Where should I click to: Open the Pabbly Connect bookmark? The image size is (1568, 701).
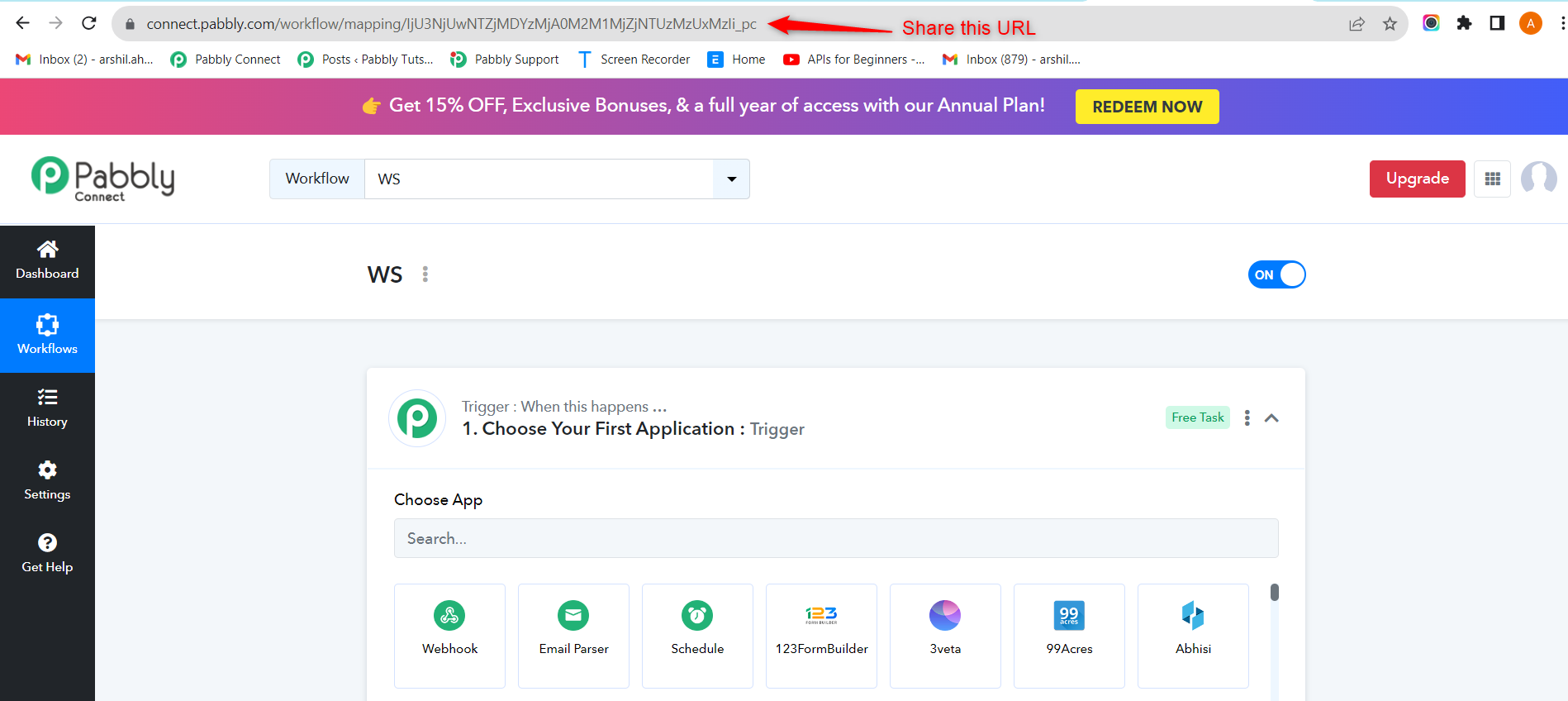click(x=226, y=60)
